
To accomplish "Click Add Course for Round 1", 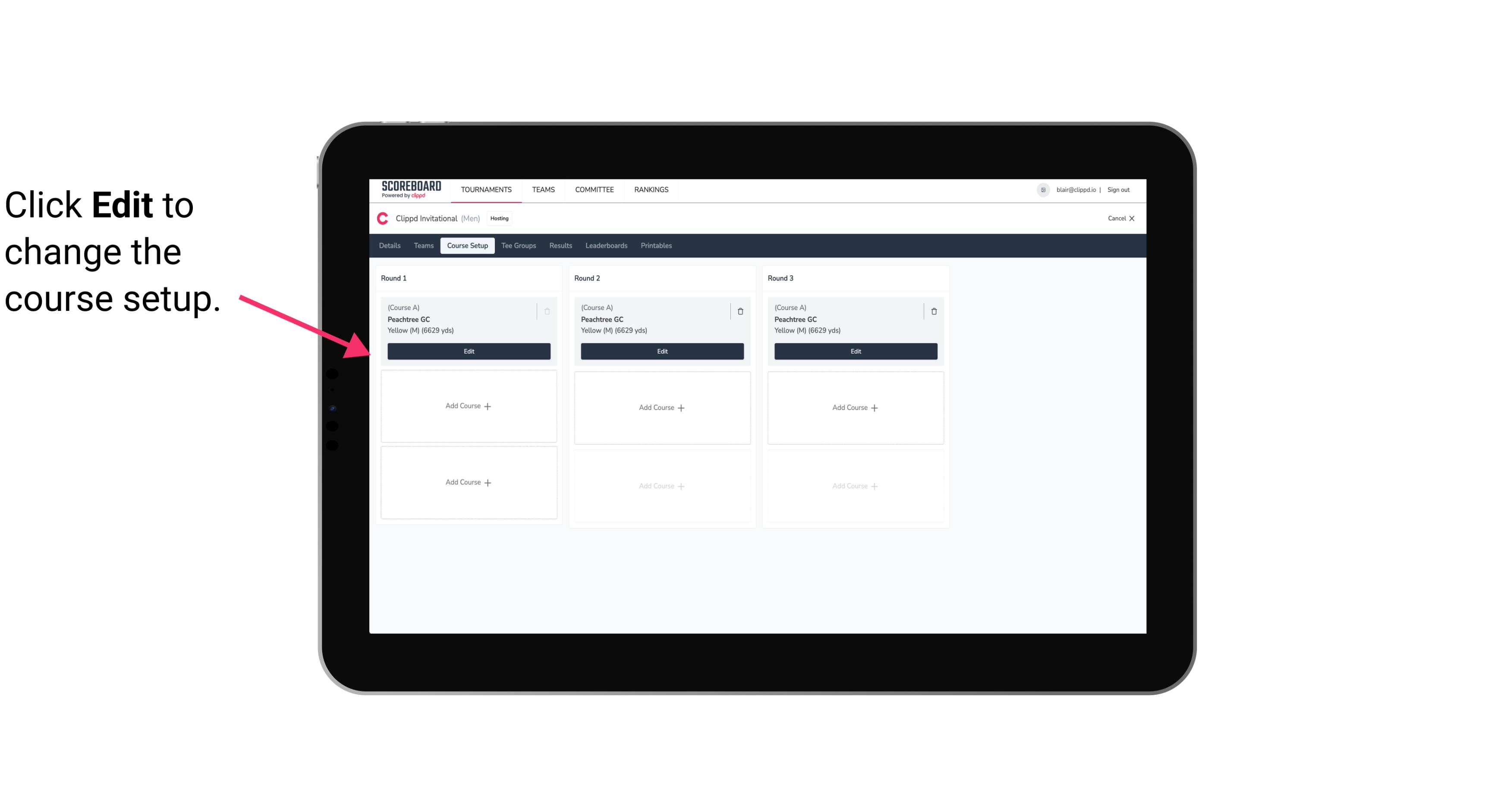I will pyautogui.click(x=468, y=406).
